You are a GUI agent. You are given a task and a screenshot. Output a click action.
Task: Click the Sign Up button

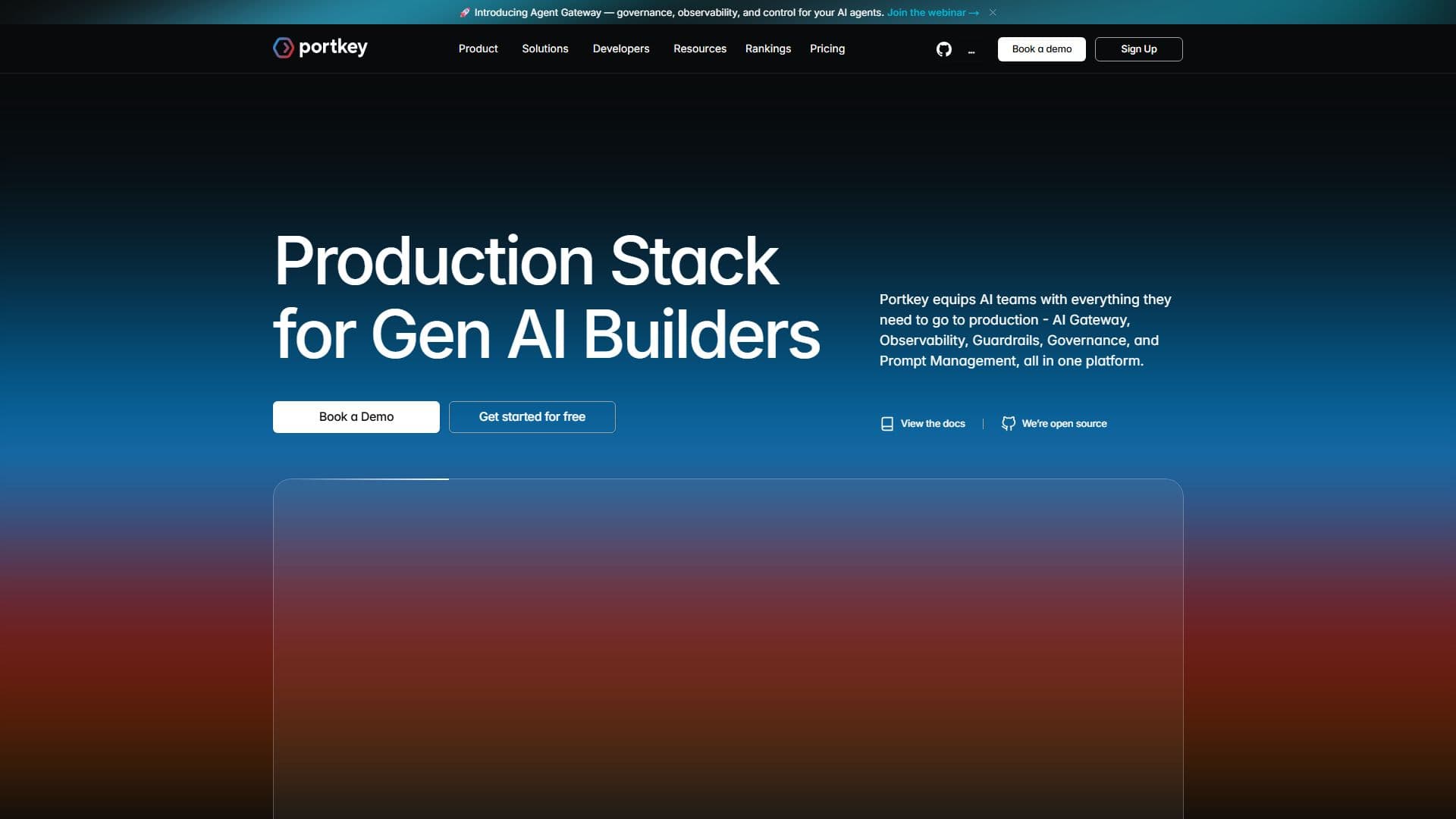coord(1139,49)
